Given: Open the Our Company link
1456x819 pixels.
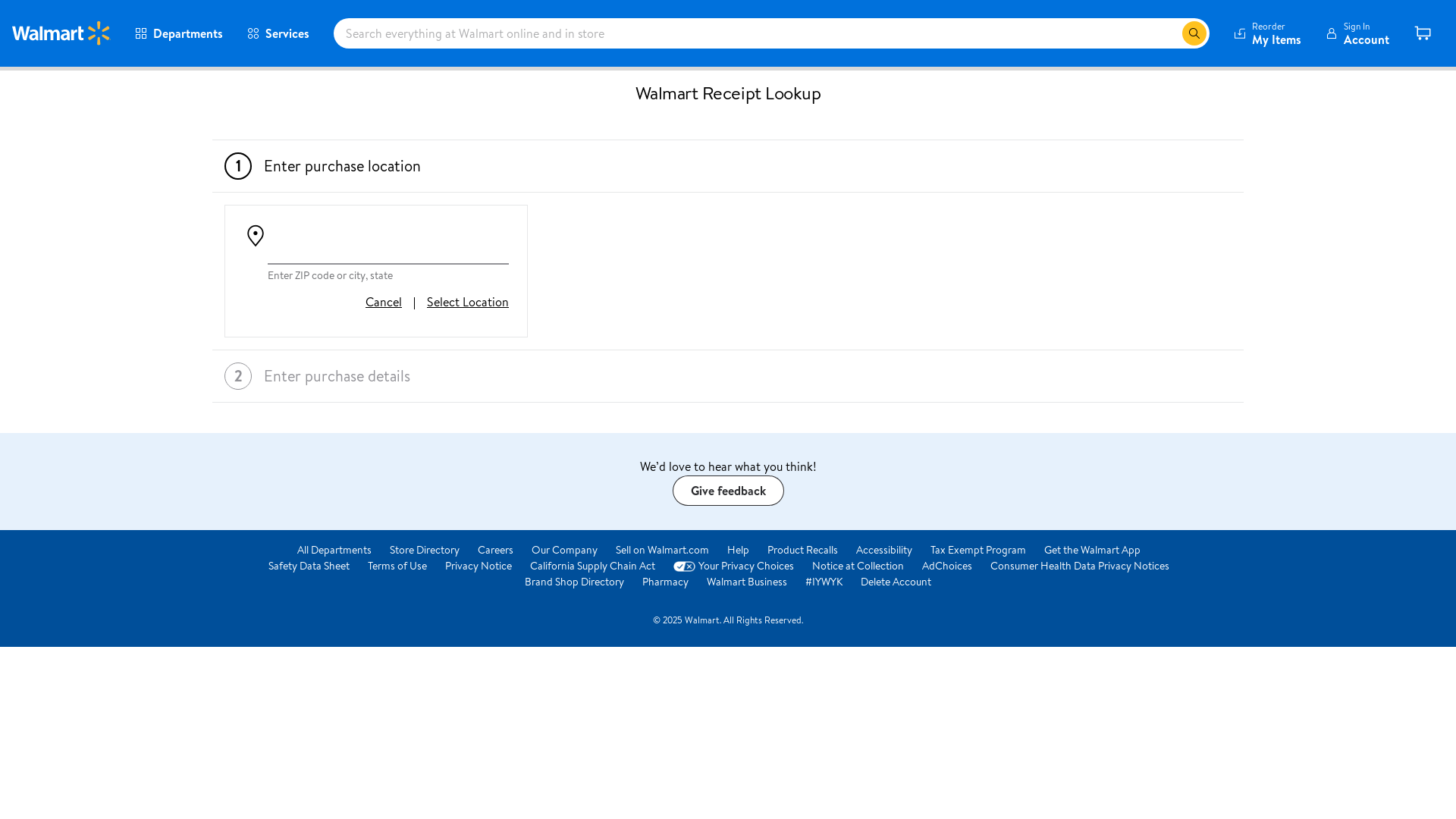Looking at the screenshot, I should [x=564, y=550].
